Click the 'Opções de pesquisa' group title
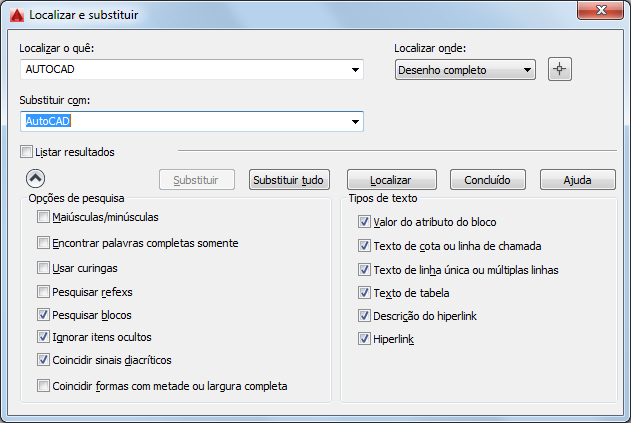 coord(76,198)
